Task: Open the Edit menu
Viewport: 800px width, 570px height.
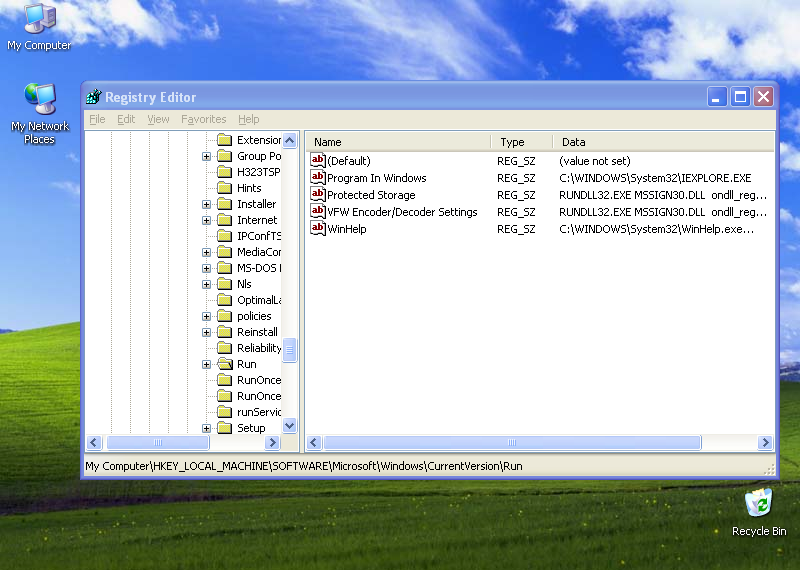Action: pyautogui.click(x=126, y=119)
